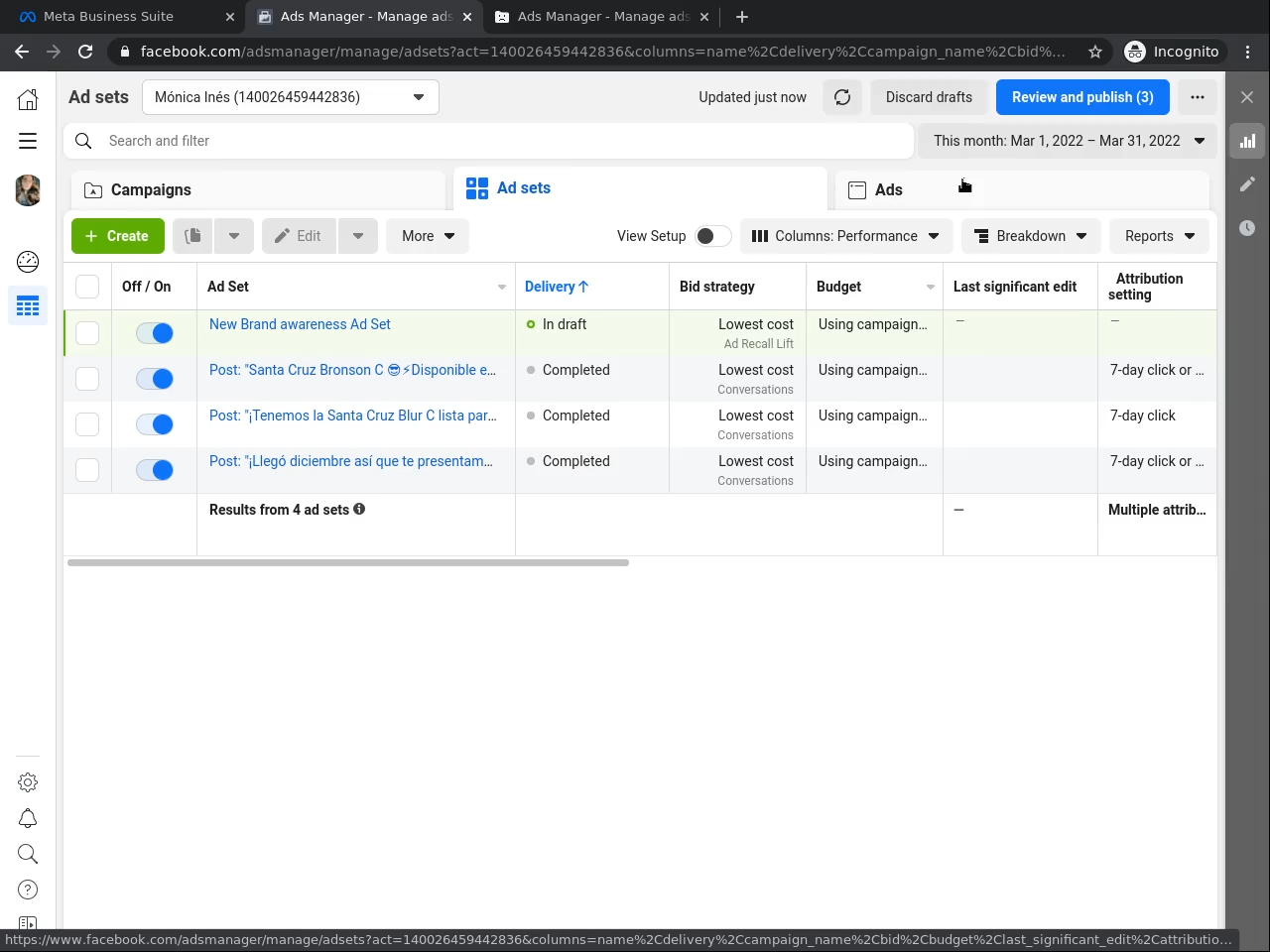Open the edit pencil icon in right sidebar
This screenshot has width=1270, height=952.
(1247, 184)
